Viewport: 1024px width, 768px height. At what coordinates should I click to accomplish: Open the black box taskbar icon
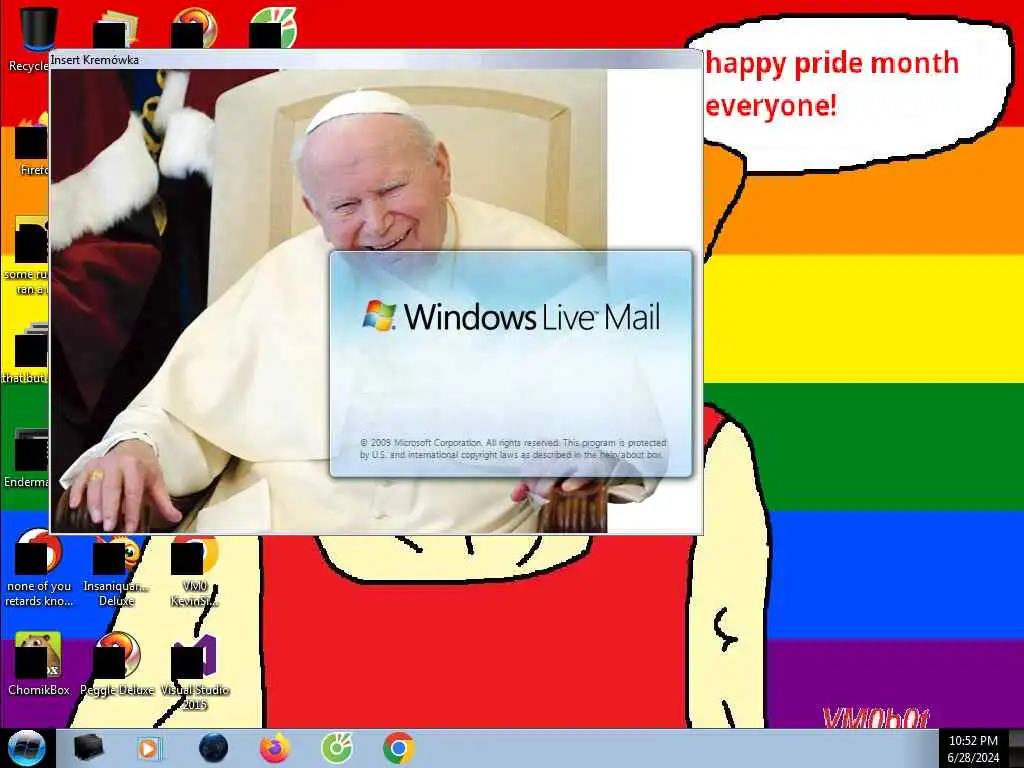click(x=88, y=748)
